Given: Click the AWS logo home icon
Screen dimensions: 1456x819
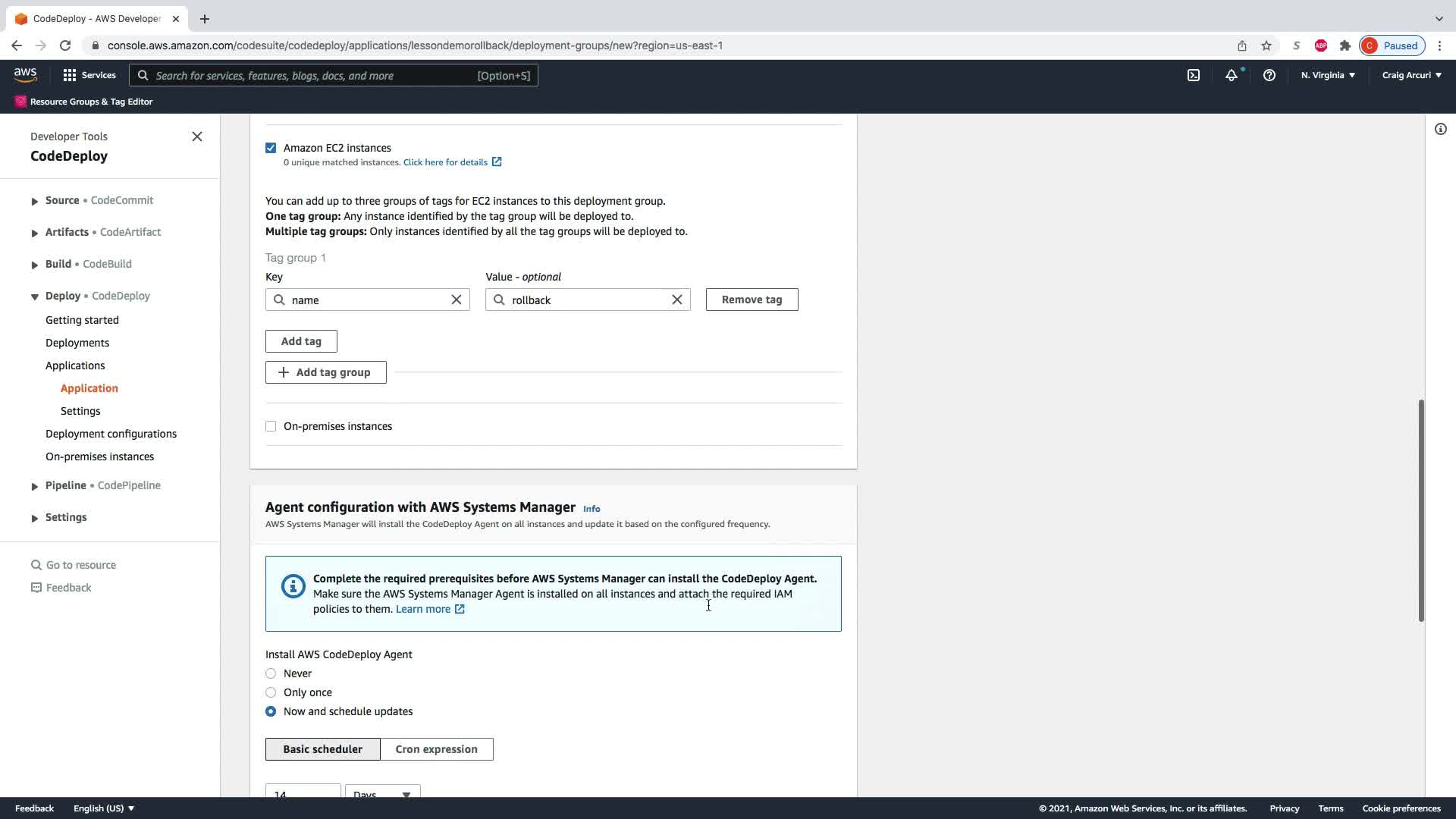Looking at the screenshot, I should click(25, 74).
